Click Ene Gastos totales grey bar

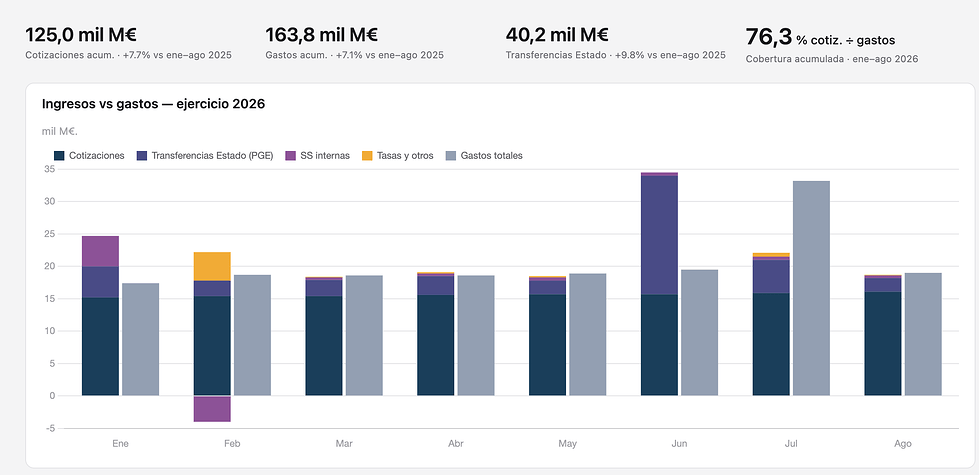tap(140, 340)
